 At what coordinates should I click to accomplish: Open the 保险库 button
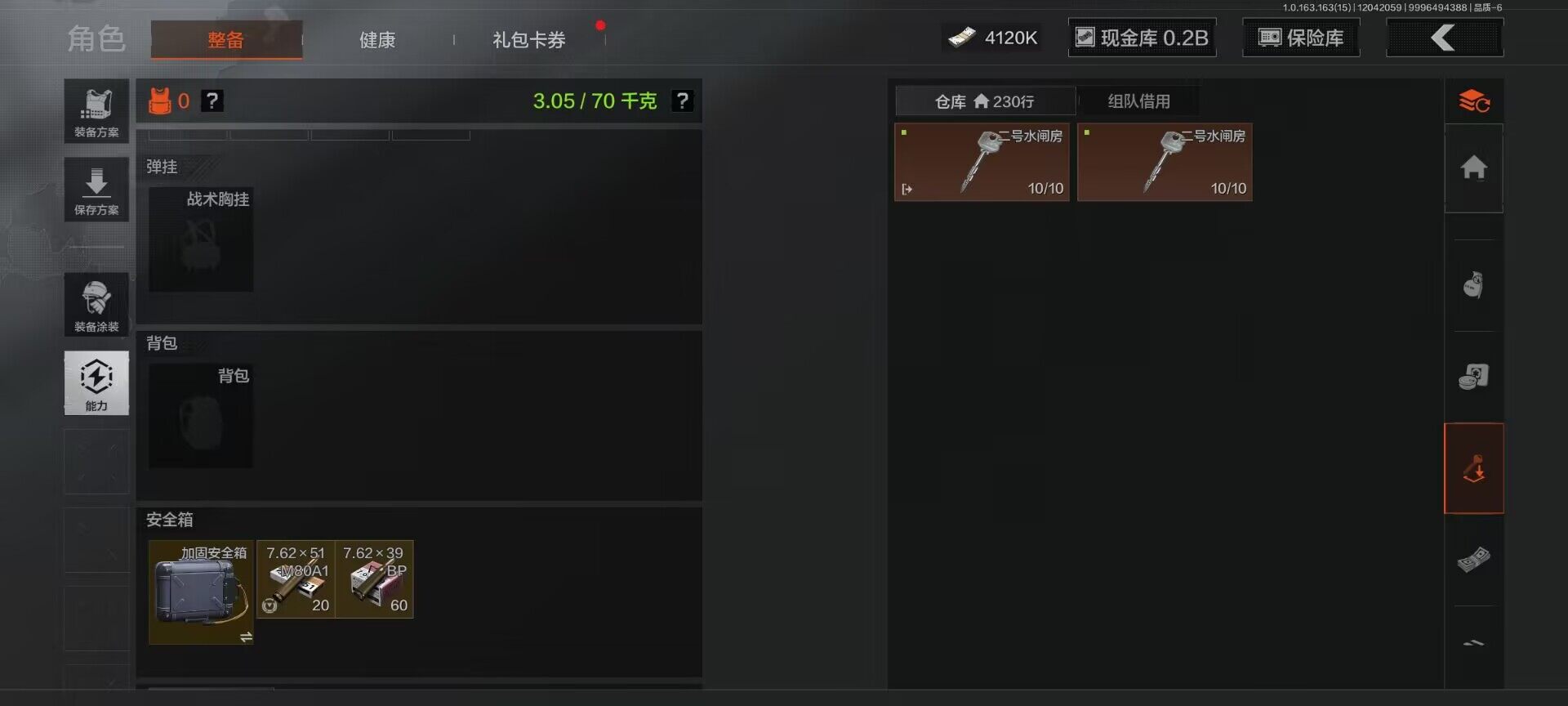(1301, 38)
